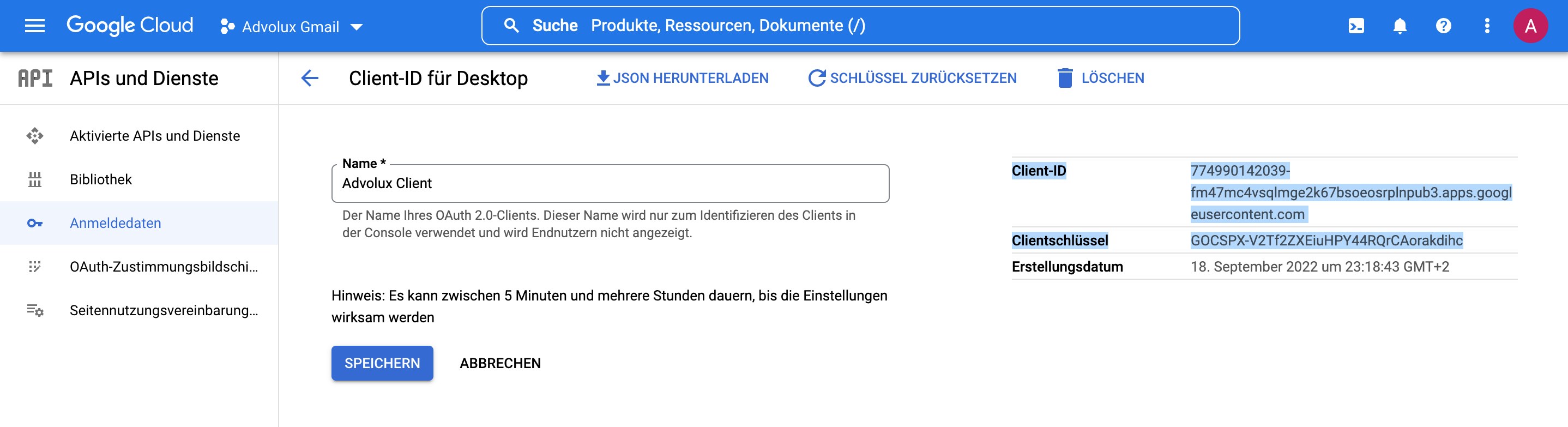Open the account avatar A
The width and height of the screenshot is (1568, 427).
point(1530,26)
